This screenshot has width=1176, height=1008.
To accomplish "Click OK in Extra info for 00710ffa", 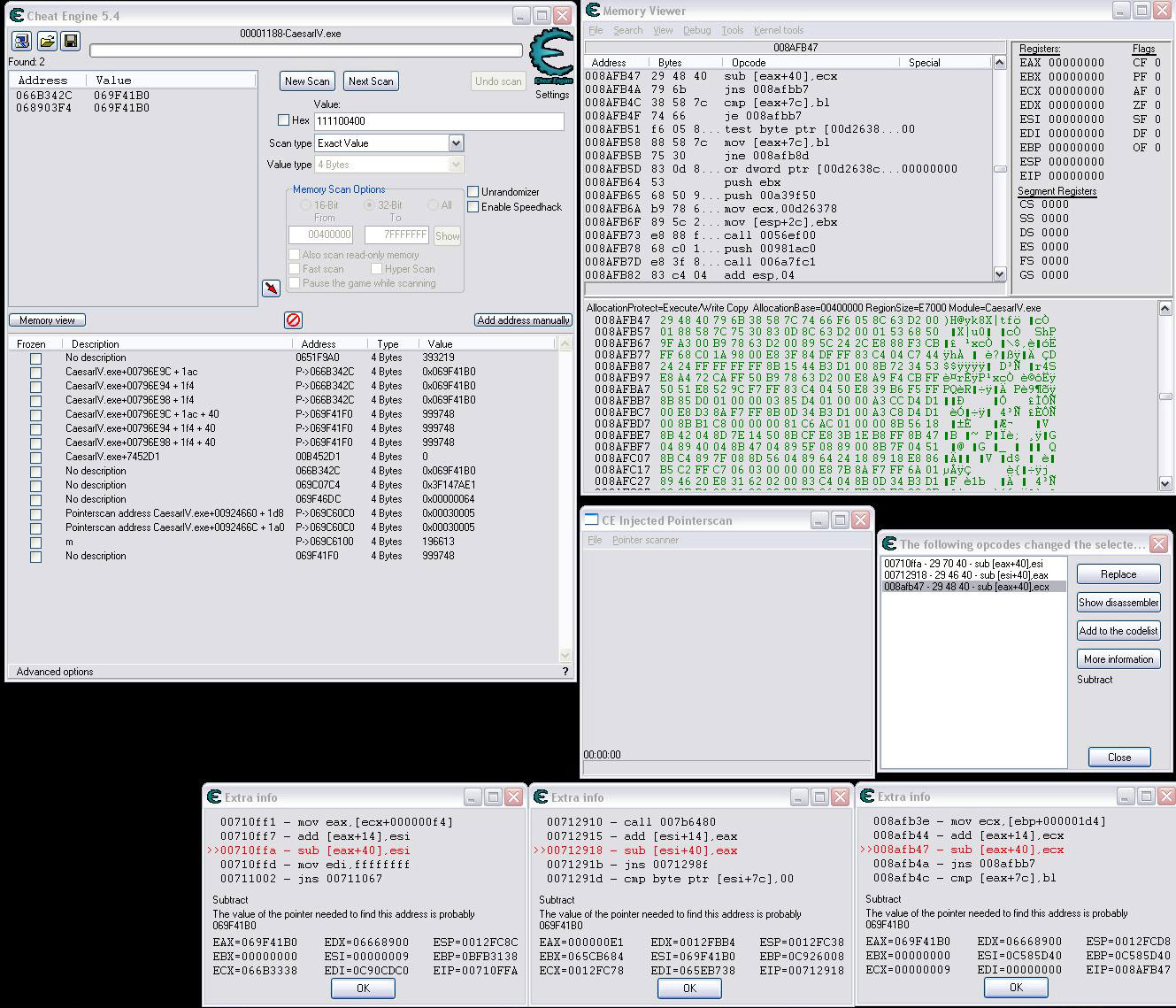I will (363, 989).
